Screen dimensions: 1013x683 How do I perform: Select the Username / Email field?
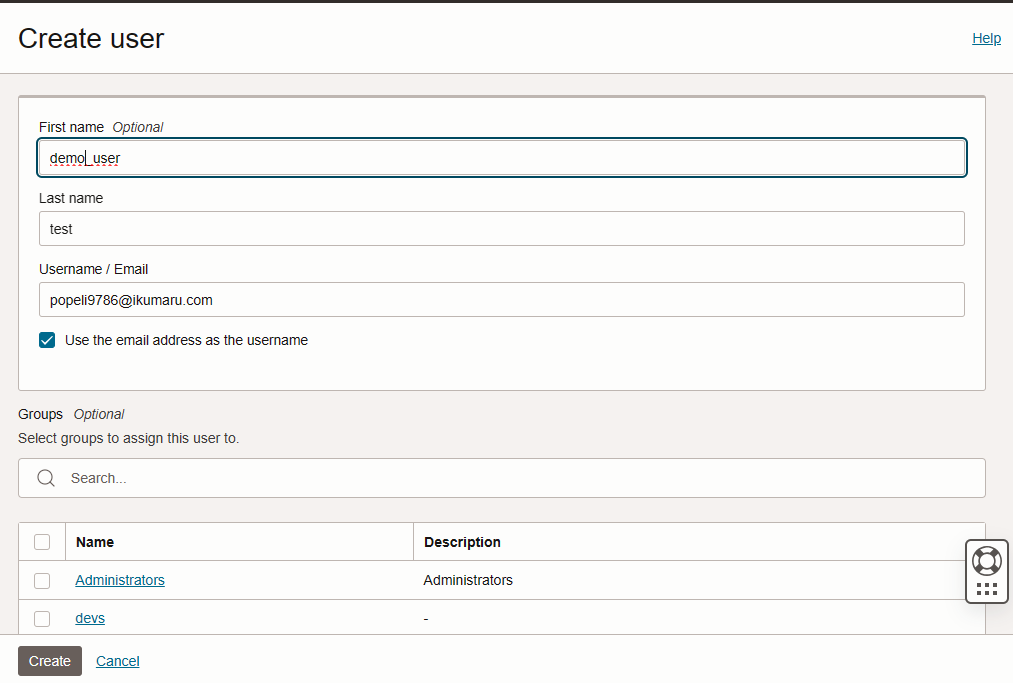tap(501, 300)
